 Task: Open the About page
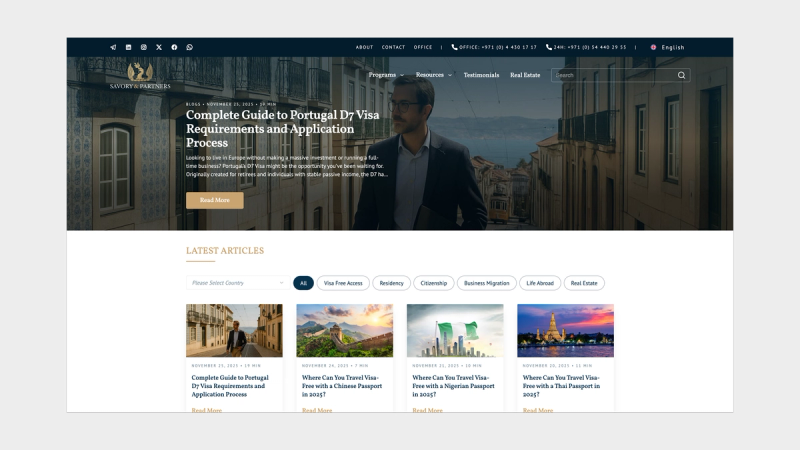364,47
